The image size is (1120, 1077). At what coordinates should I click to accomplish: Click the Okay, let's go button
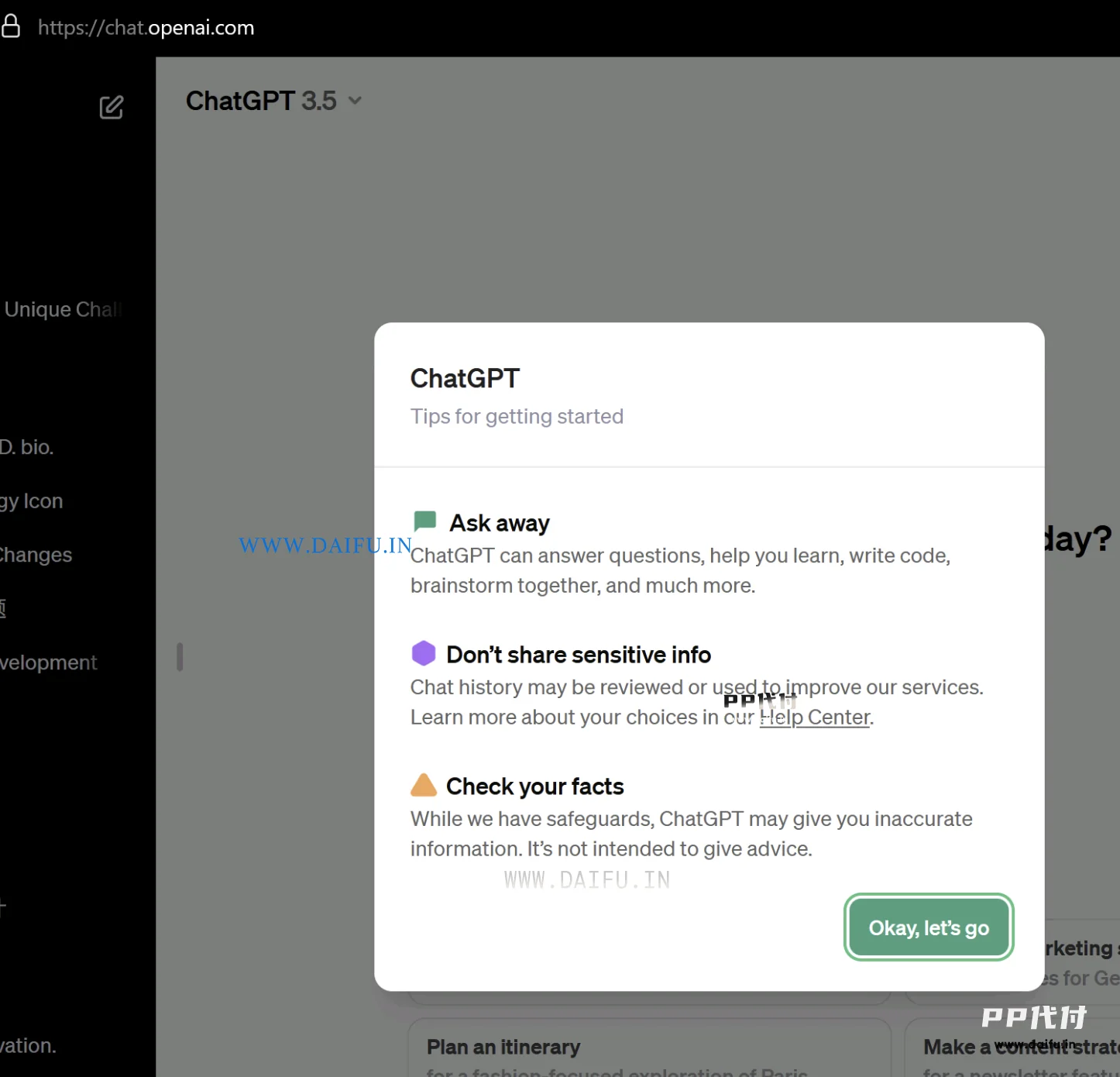(x=929, y=927)
